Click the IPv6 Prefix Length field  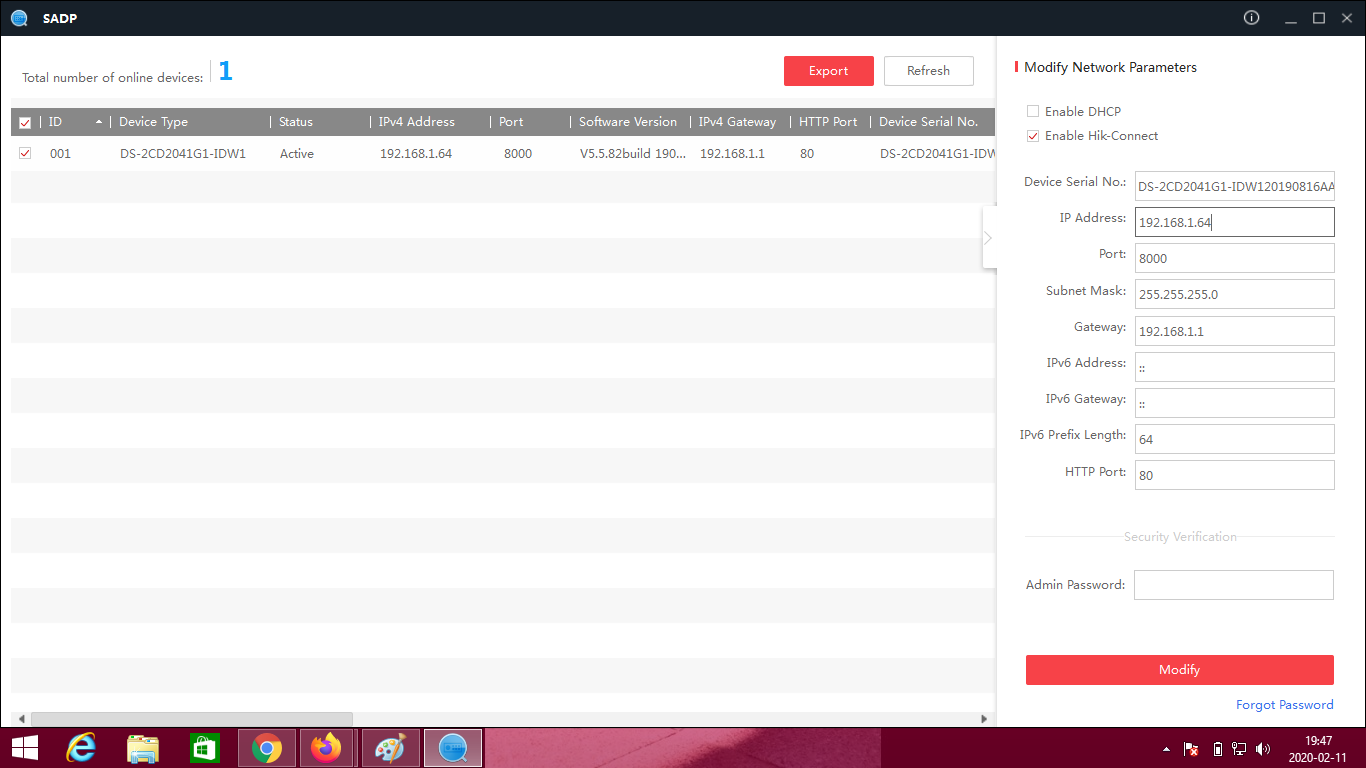pyautogui.click(x=1235, y=439)
